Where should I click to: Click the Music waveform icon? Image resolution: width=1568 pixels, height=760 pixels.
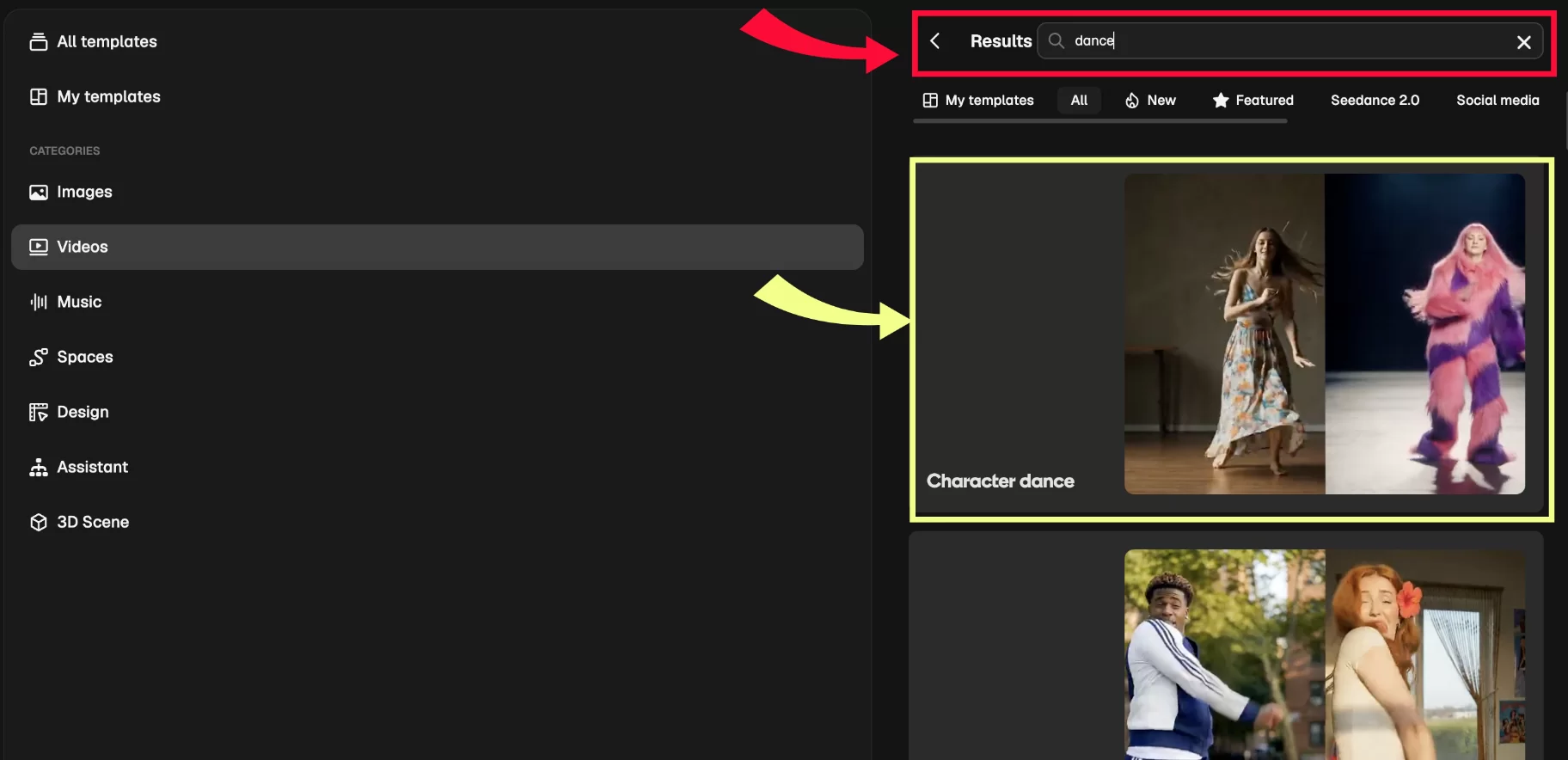click(38, 302)
